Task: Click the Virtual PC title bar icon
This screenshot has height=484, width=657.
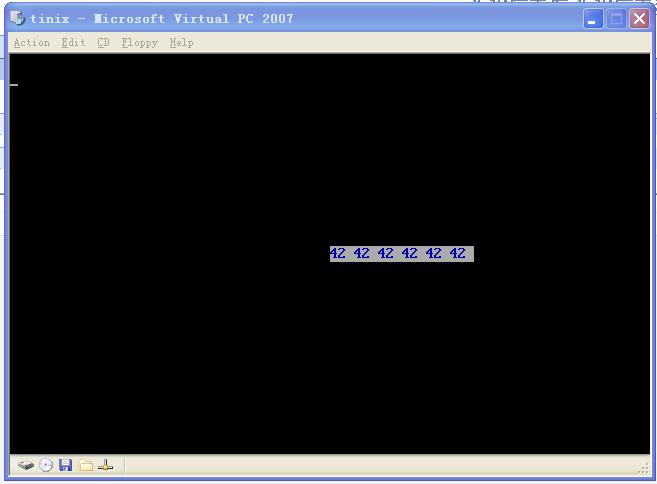Action: [x=17, y=18]
